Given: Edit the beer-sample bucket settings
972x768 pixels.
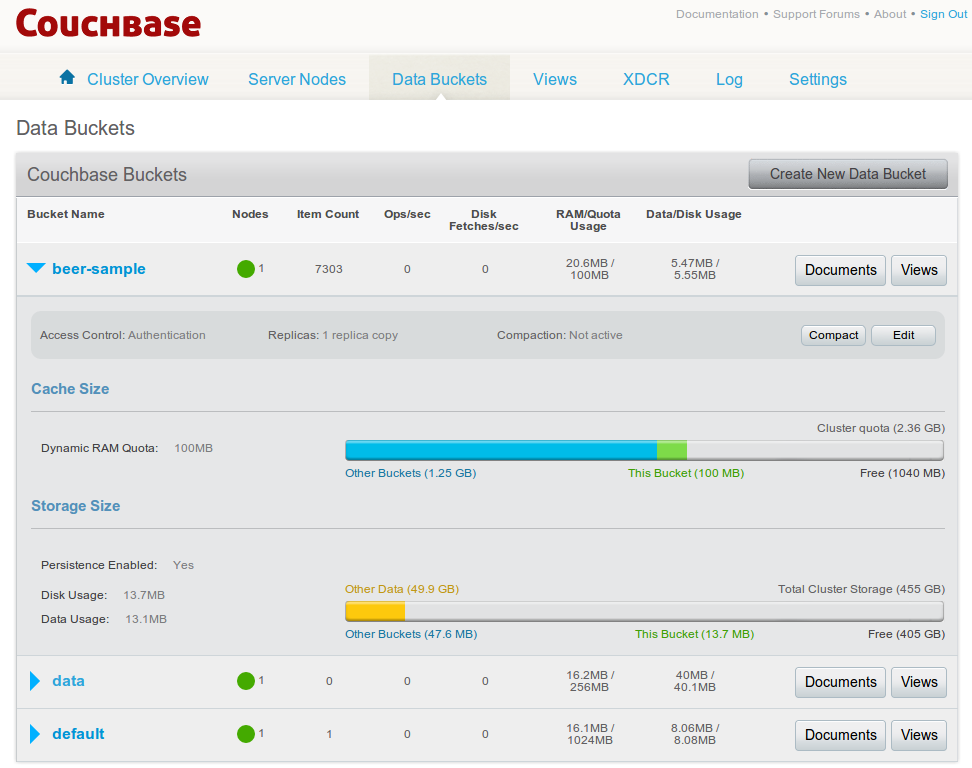Looking at the screenshot, I should pyautogui.click(x=903, y=335).
